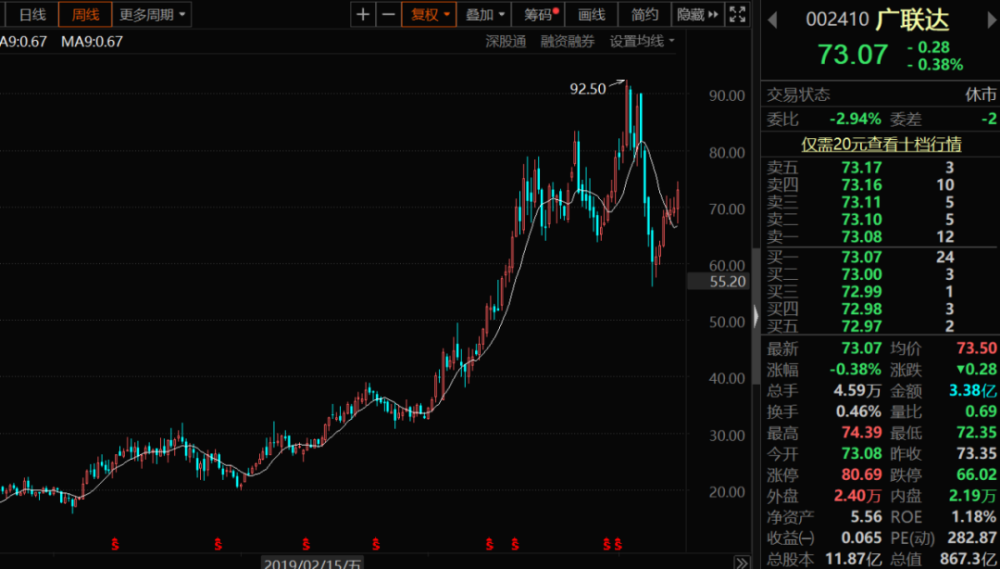Open 设置均线 moving average settings dropdown
Screen dimensions: 1000x569
642,41
